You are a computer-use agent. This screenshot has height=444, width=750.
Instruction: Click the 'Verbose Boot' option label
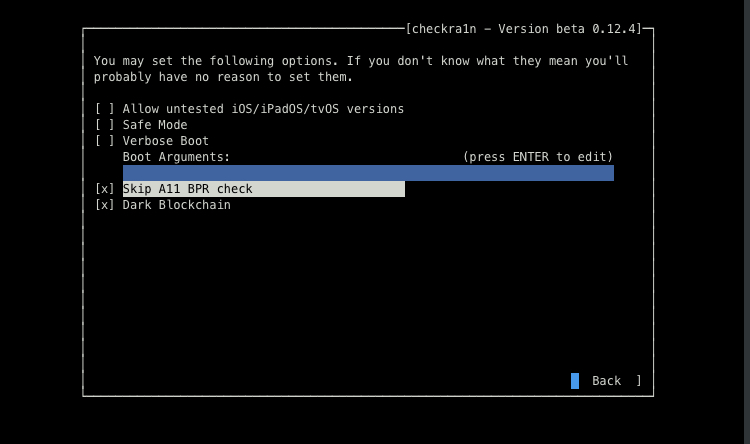click(165, 141)
